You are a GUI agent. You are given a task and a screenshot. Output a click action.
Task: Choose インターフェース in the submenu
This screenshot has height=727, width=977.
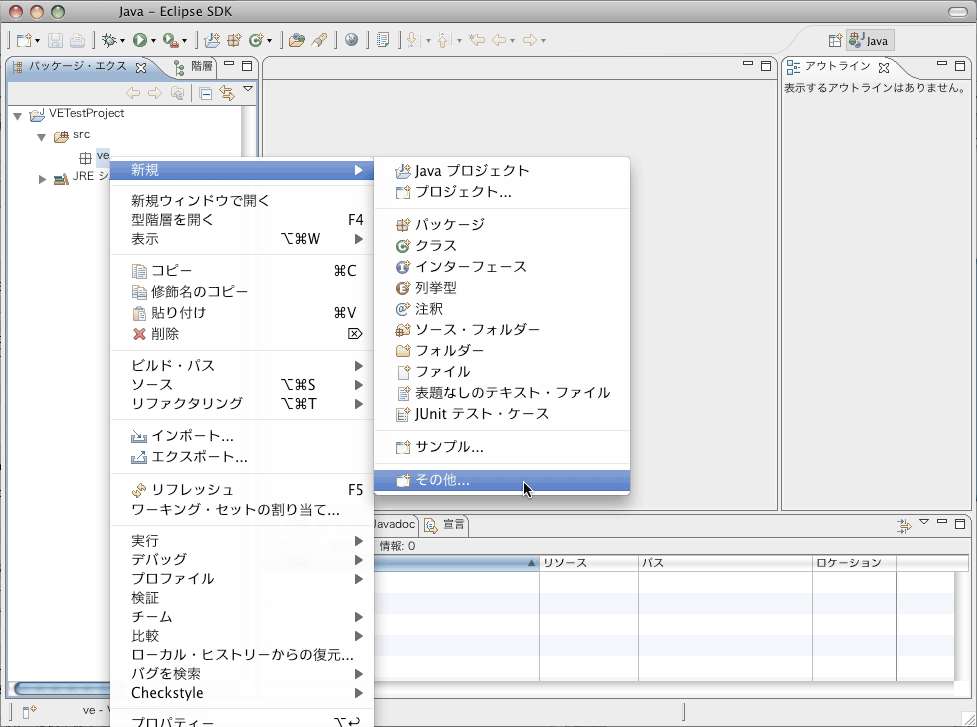point(502,267)
